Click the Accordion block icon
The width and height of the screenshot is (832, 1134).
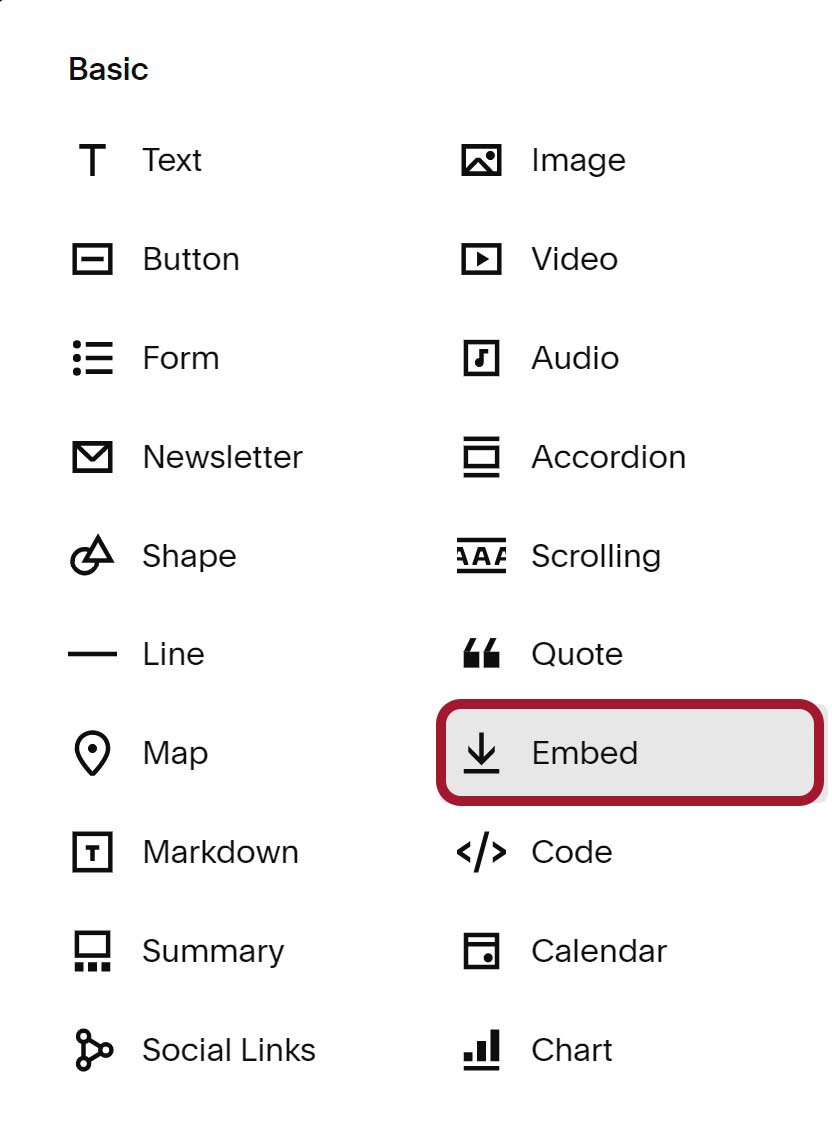point(482,457)
